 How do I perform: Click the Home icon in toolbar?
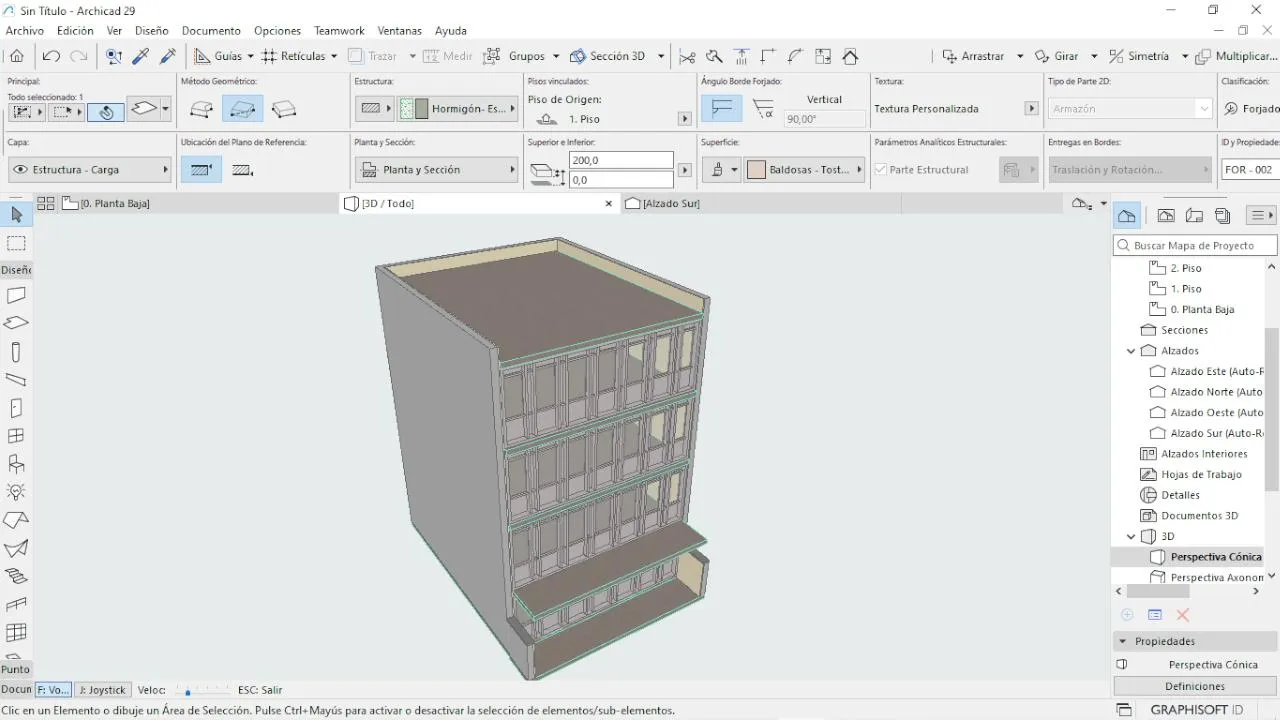(x=17, y=56)
